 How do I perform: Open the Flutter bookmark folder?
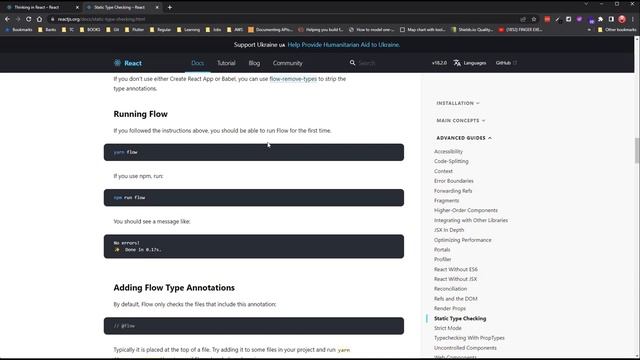tap(134, 30)
